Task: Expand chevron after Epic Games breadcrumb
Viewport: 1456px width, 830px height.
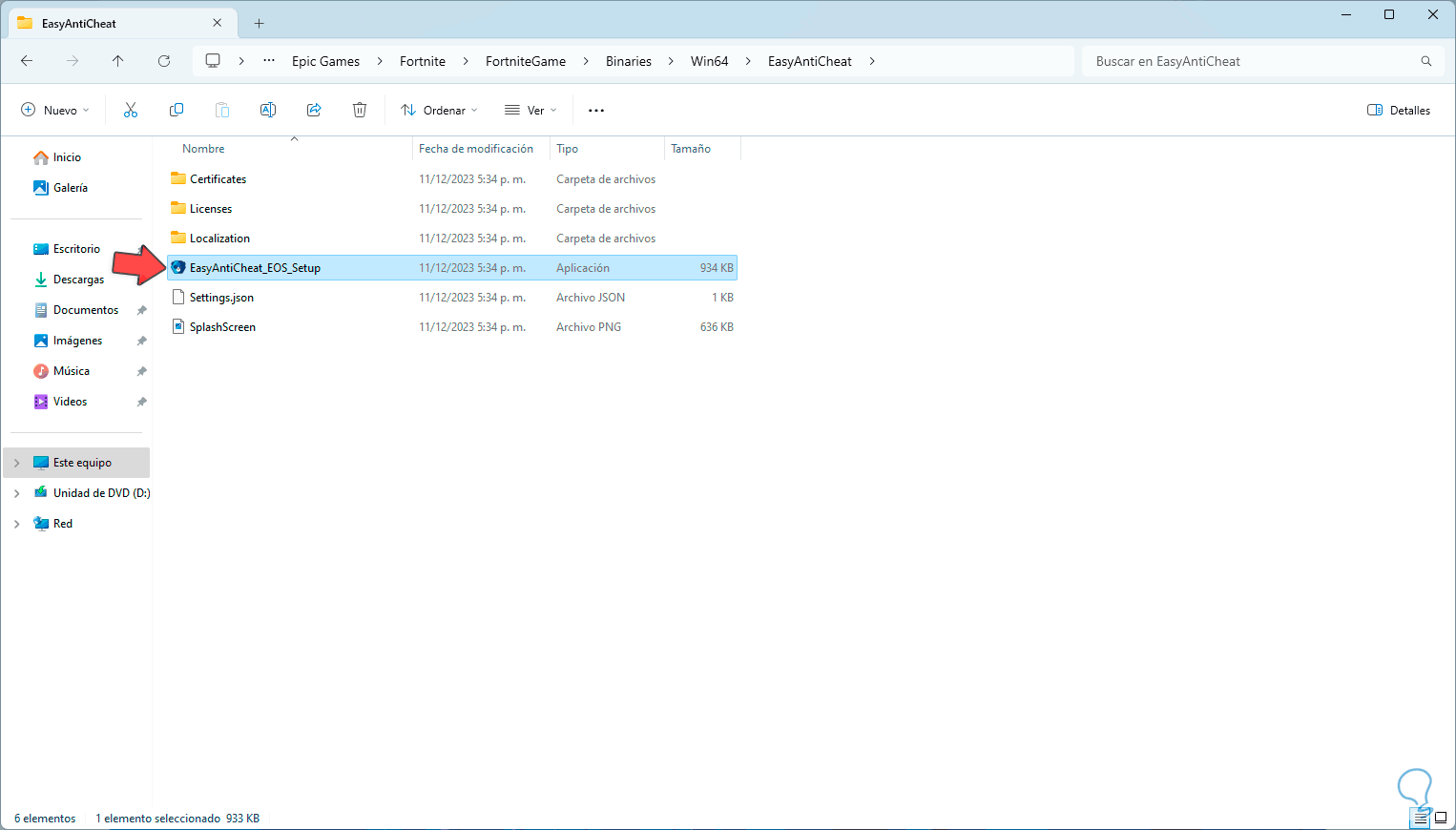Action: tap(380, 61)
